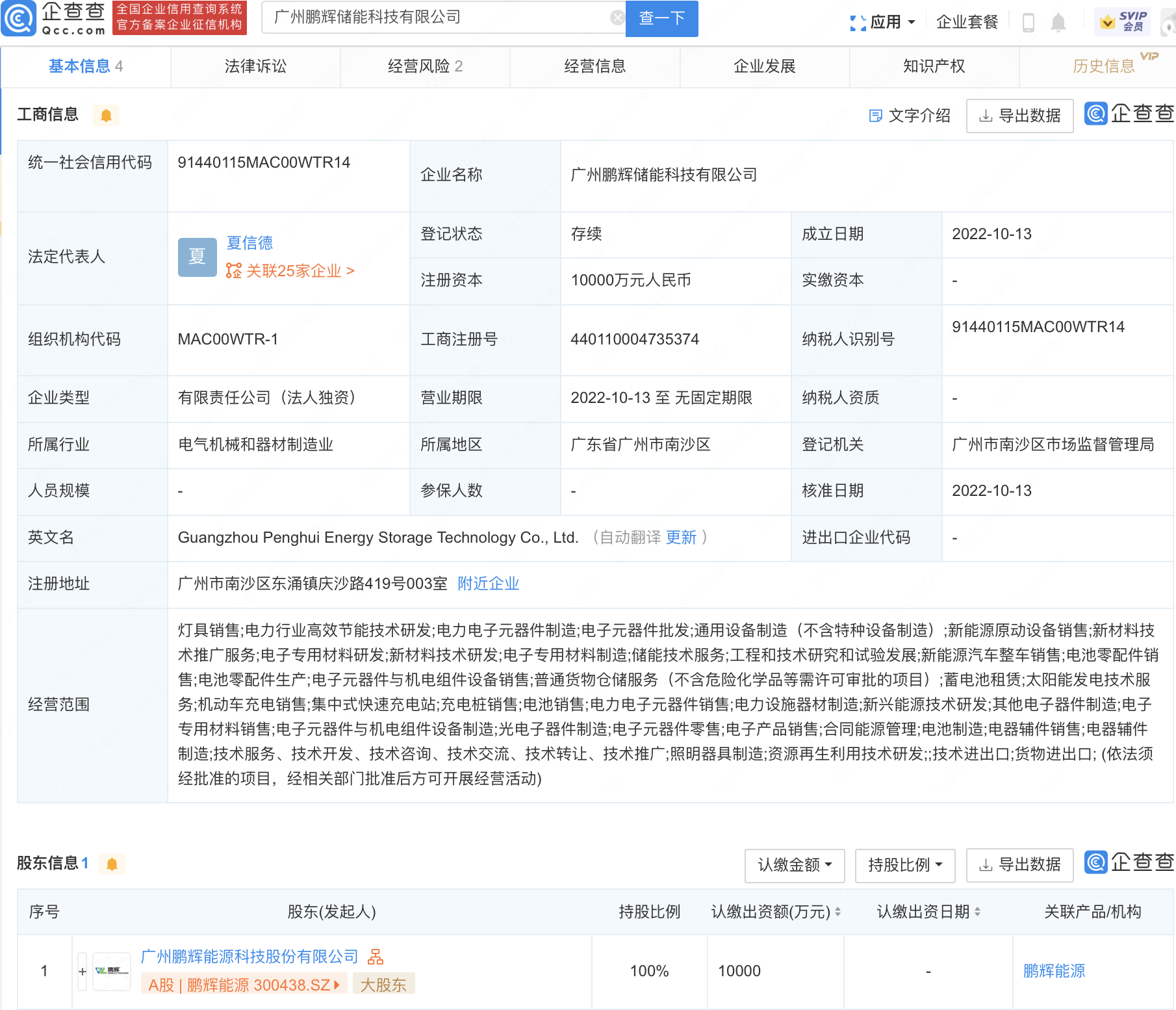Viewport: 1176px width, 1010px height.
Task: Select registered capital 10000万元人民币
Action: 631,280
